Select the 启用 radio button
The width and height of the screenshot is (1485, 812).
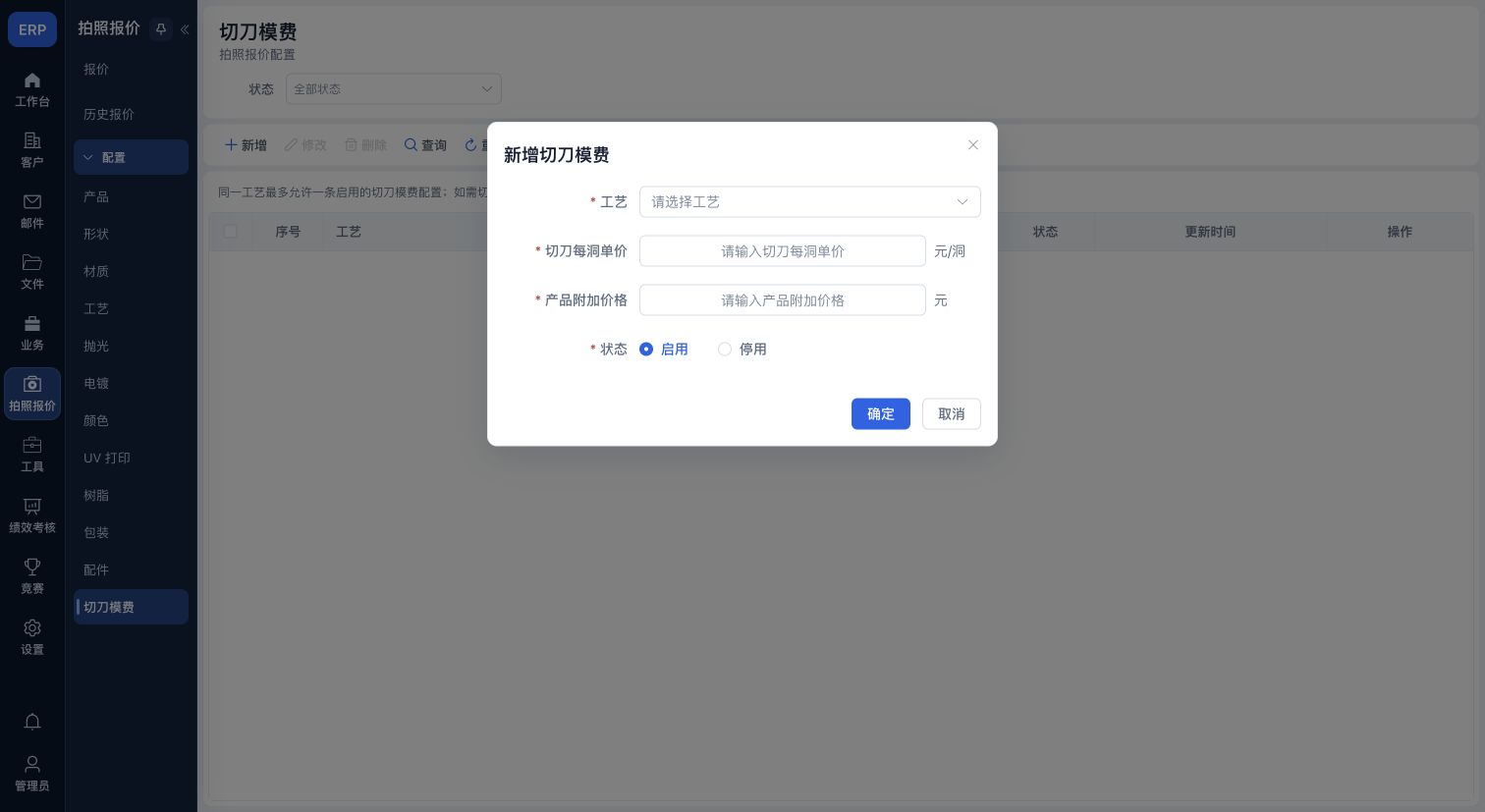[646, 350]
